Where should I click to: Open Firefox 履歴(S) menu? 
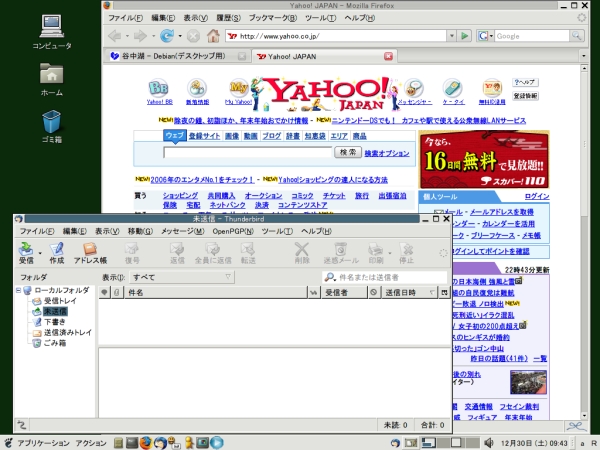pyautogui.click(x=228, y=18)
